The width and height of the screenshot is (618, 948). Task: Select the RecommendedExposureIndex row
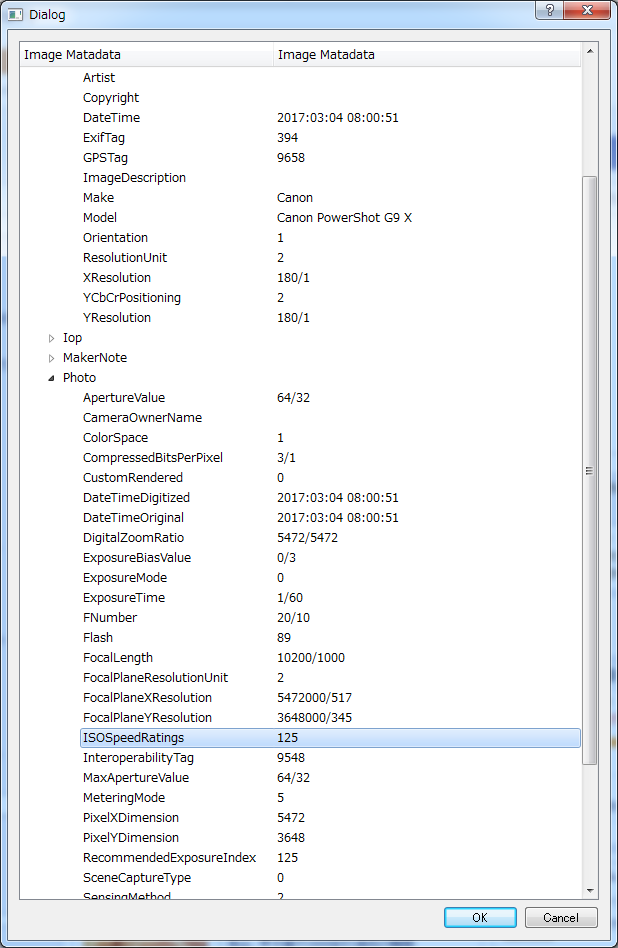pos(330,857)
